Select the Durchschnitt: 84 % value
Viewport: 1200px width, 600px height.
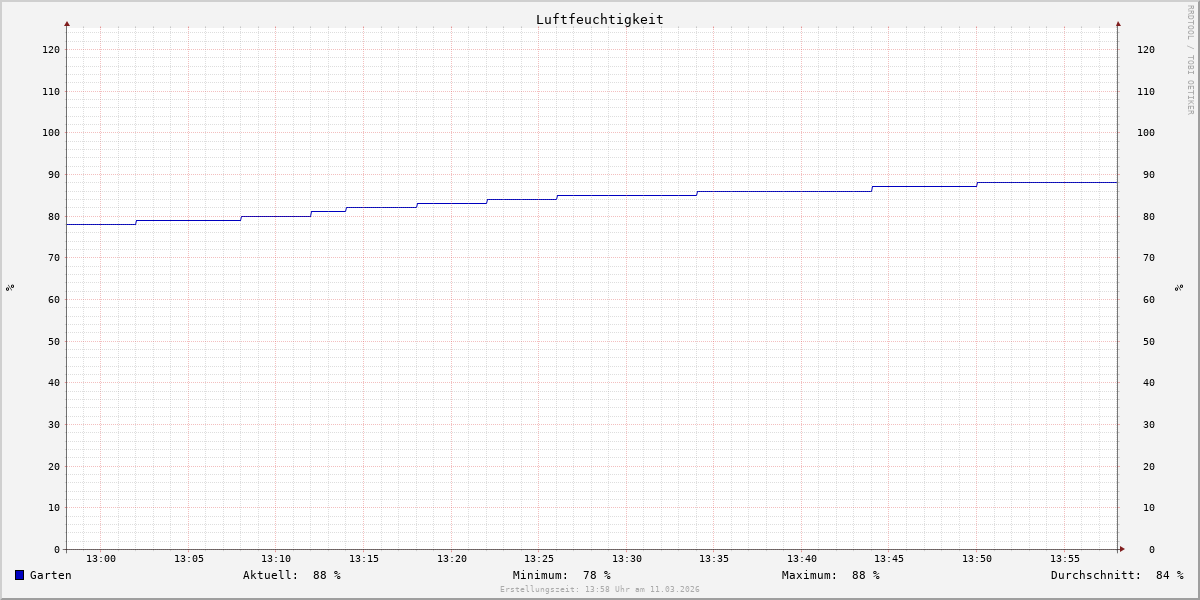click(x=1117, y=575)
